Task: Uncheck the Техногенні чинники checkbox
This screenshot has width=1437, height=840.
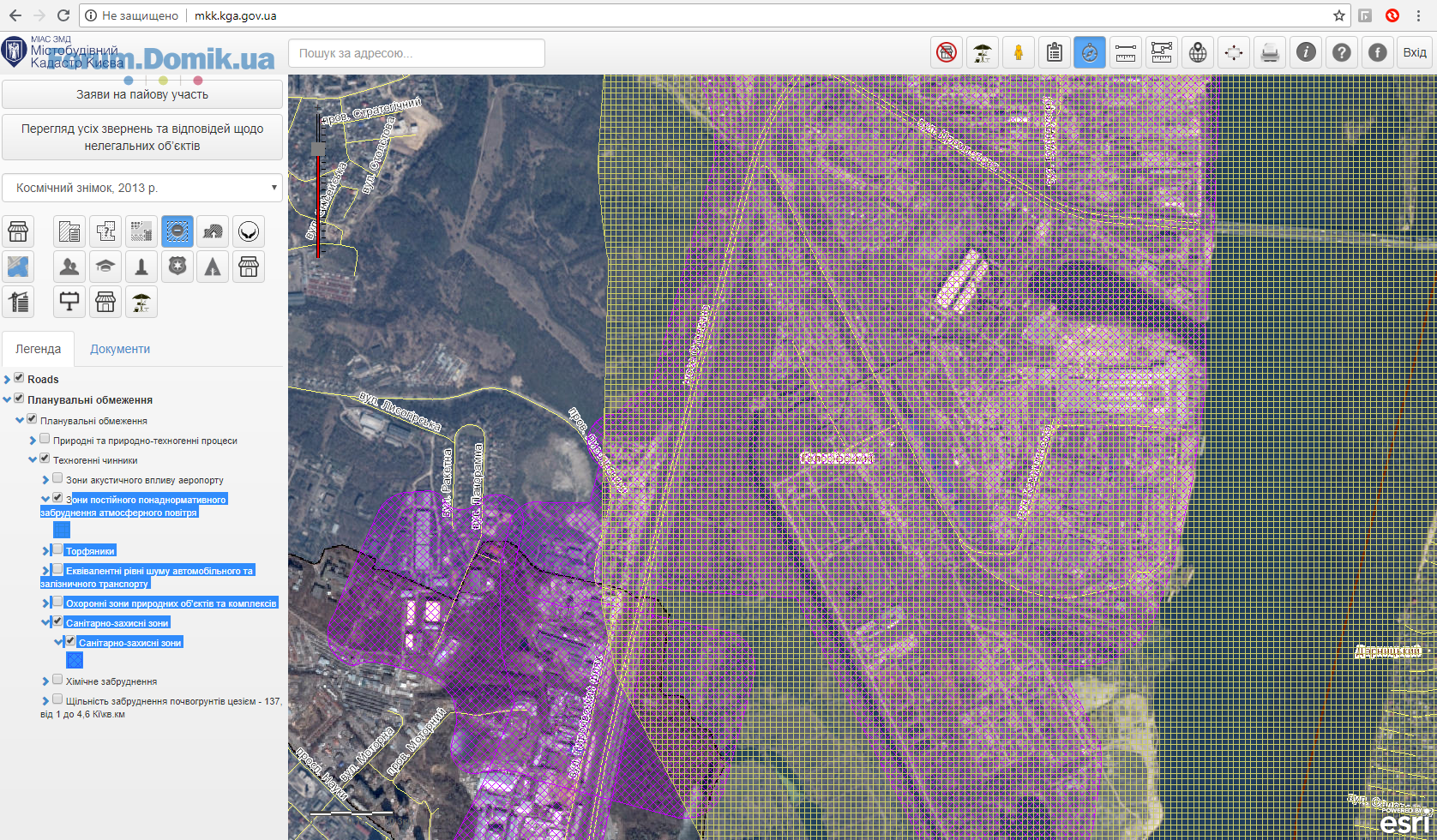Action: click(45, 459)
